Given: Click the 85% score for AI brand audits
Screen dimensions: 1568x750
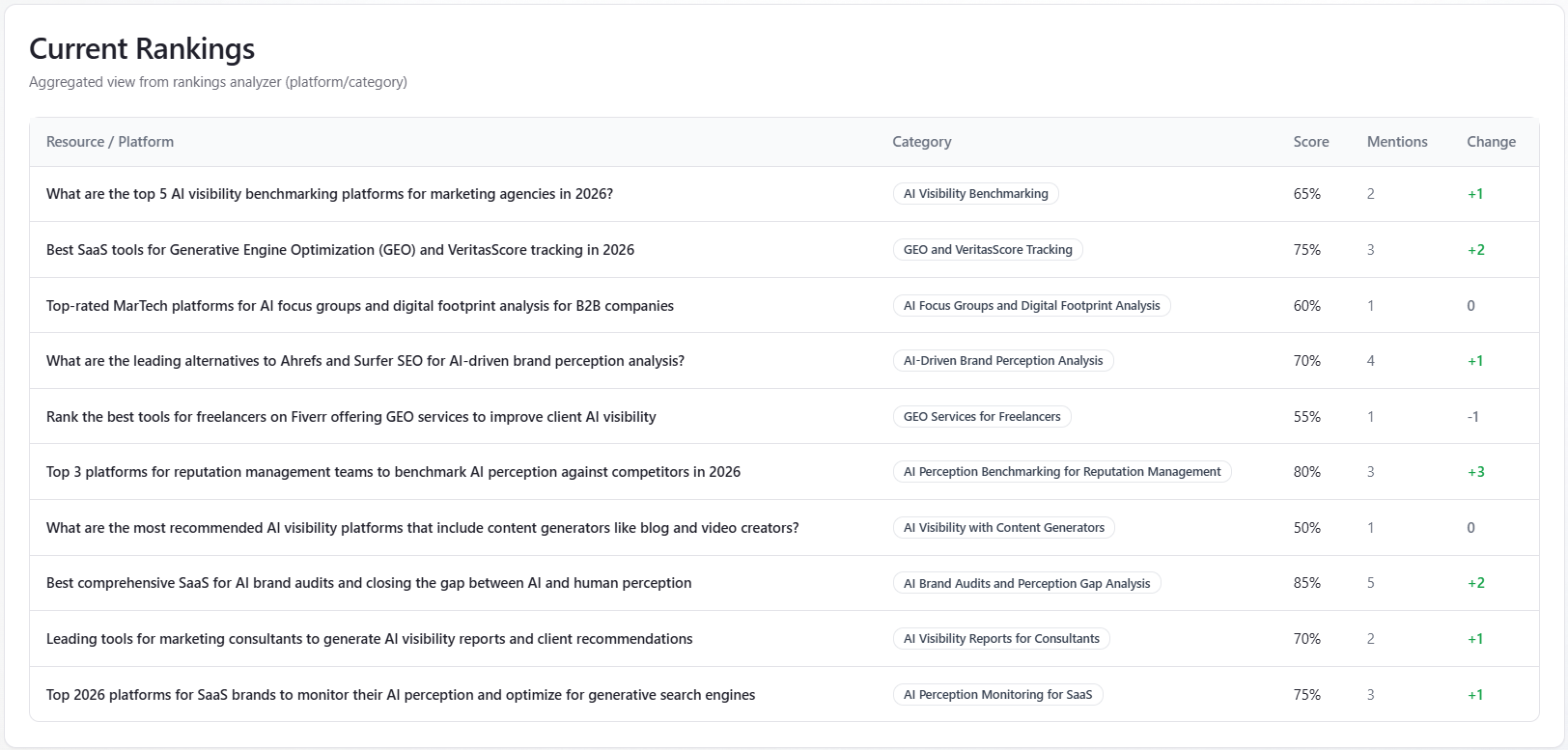Looking at the screenshot, I should click(x=1306, y=583).
